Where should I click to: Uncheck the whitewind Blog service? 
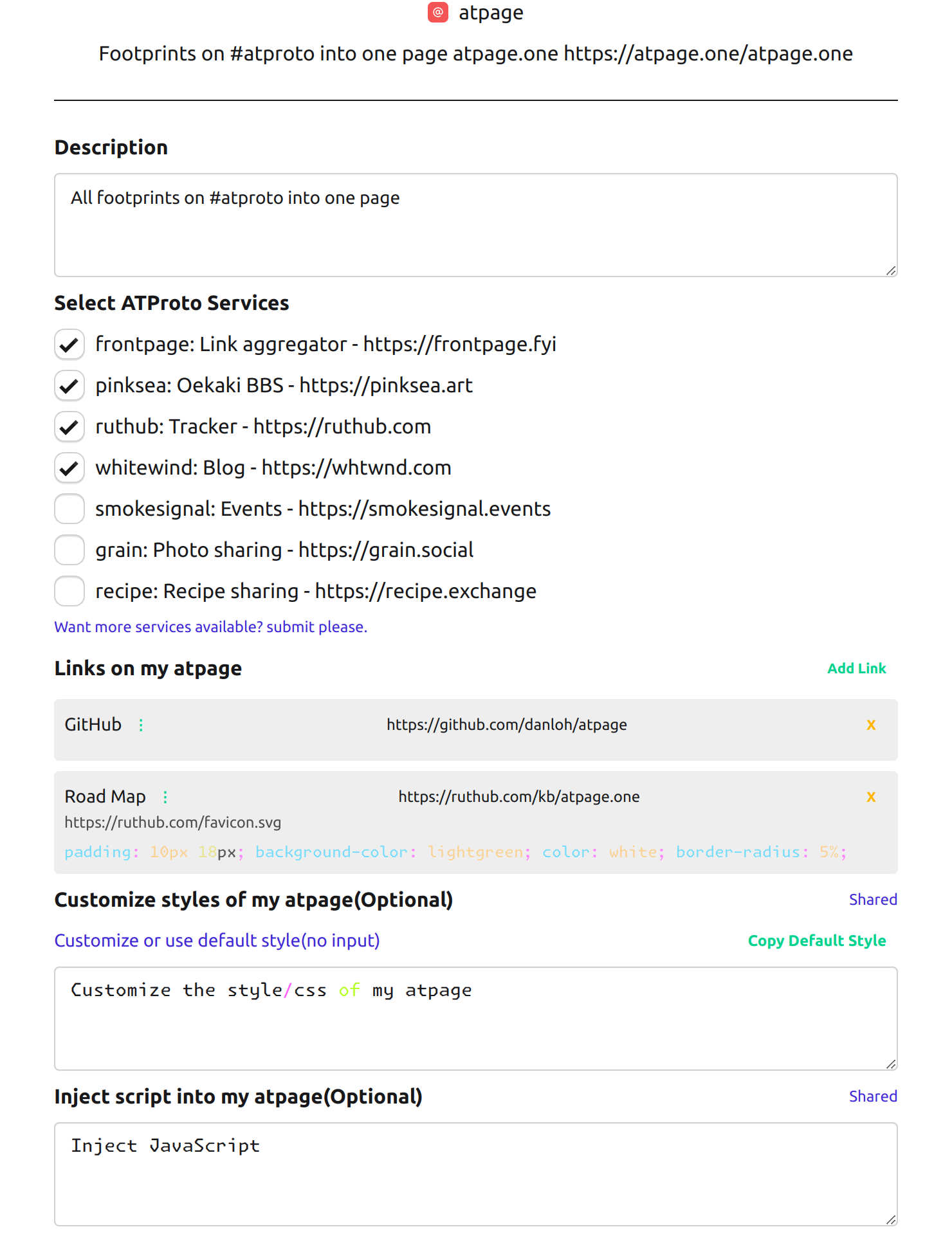click(x=69, y=468)
